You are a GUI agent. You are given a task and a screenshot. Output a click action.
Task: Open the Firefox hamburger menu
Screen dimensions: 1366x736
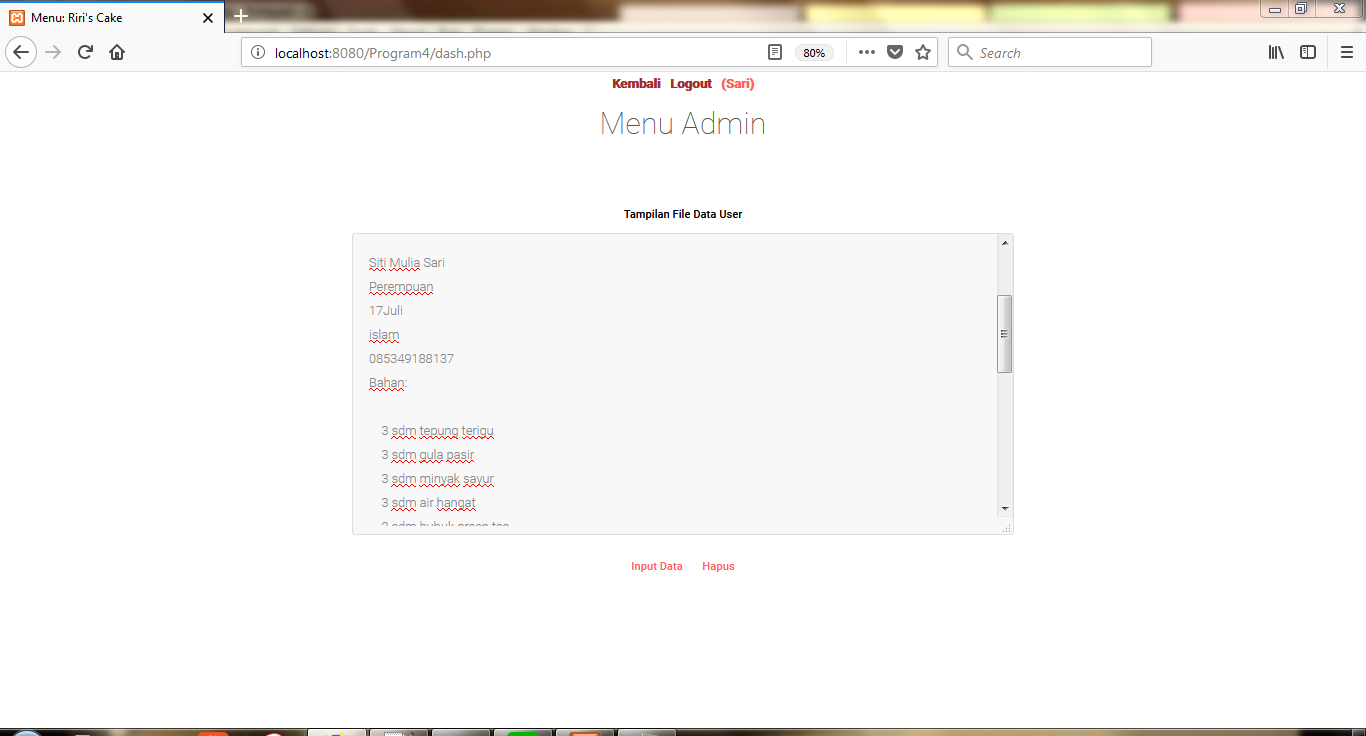tap(1346, 52)
